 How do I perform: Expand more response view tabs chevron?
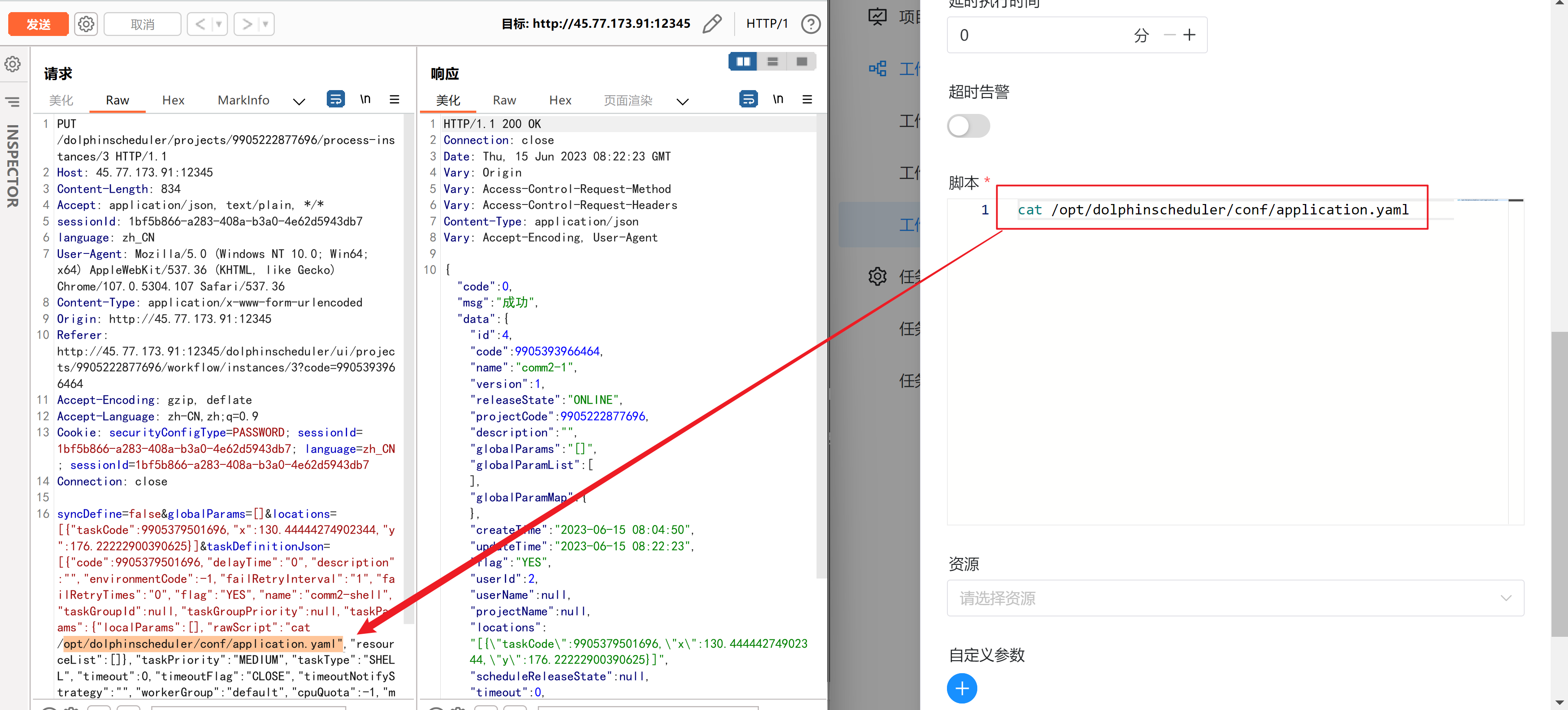pos(682,102)
